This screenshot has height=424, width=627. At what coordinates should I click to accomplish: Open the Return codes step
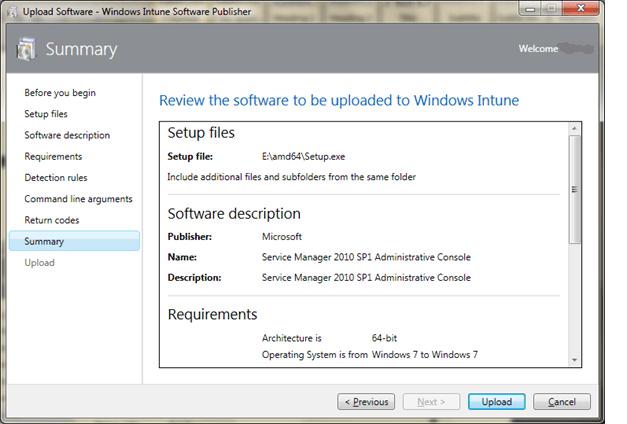point(51,220)
